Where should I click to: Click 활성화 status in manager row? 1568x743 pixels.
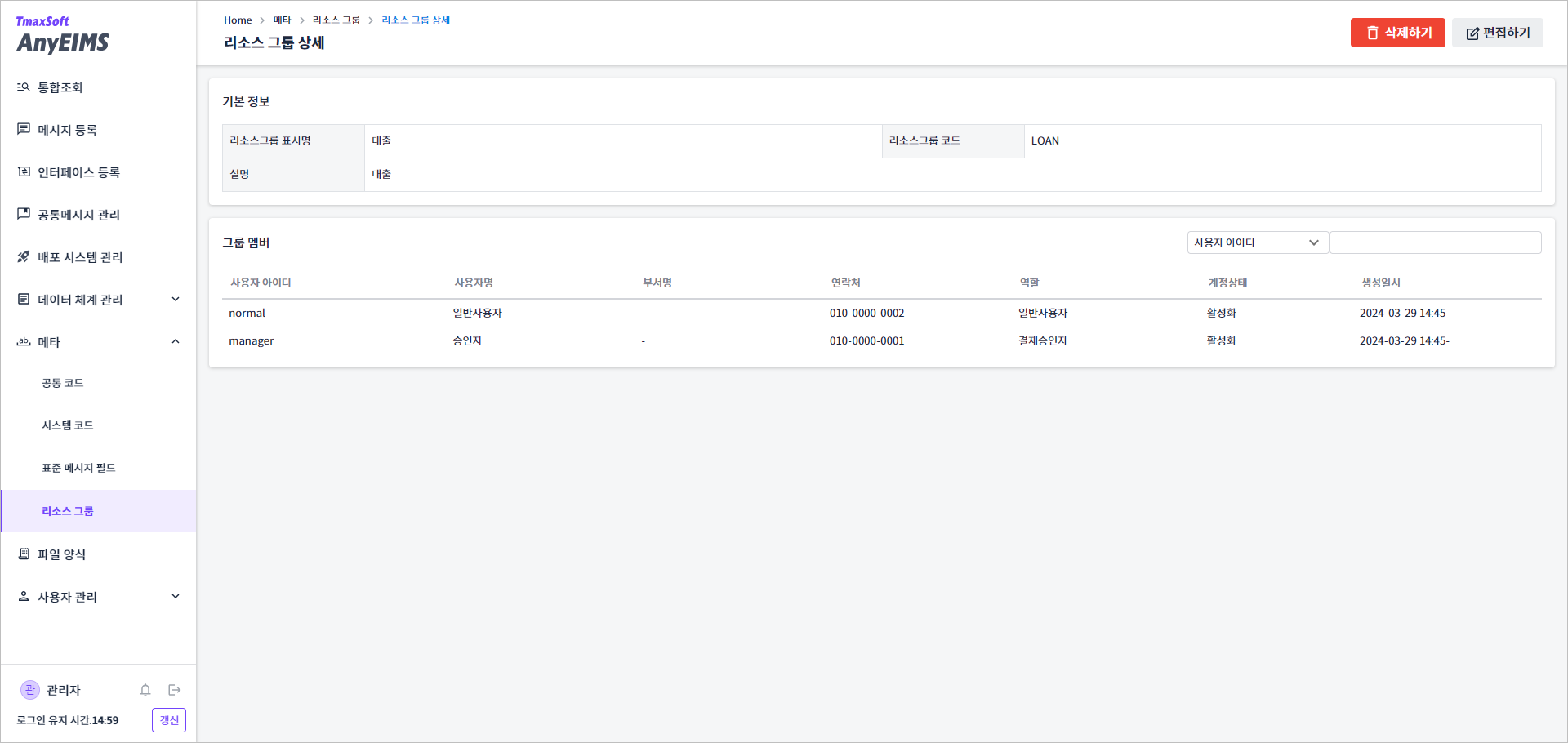coord(1222,341)
